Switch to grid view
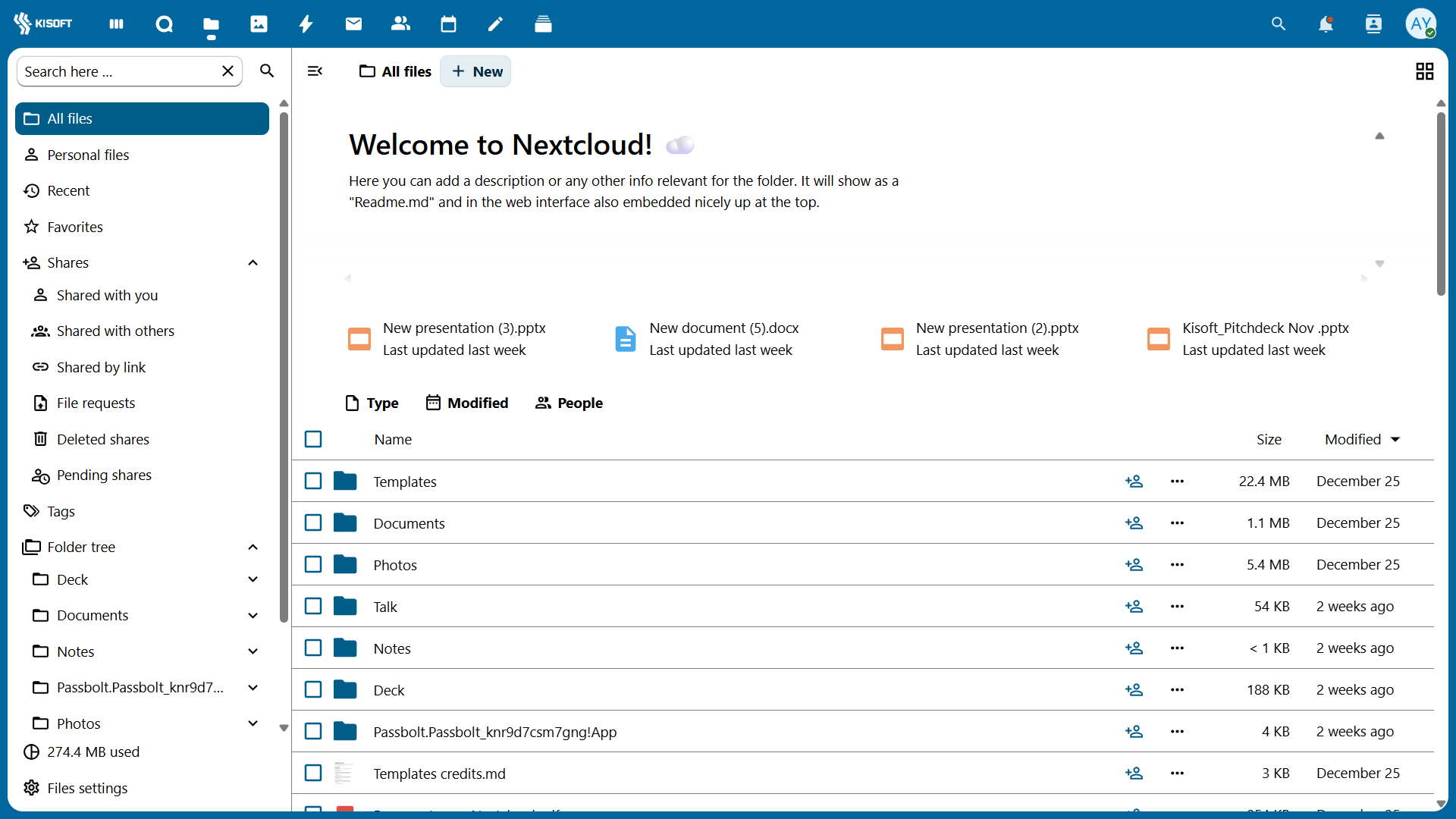 1425,71
